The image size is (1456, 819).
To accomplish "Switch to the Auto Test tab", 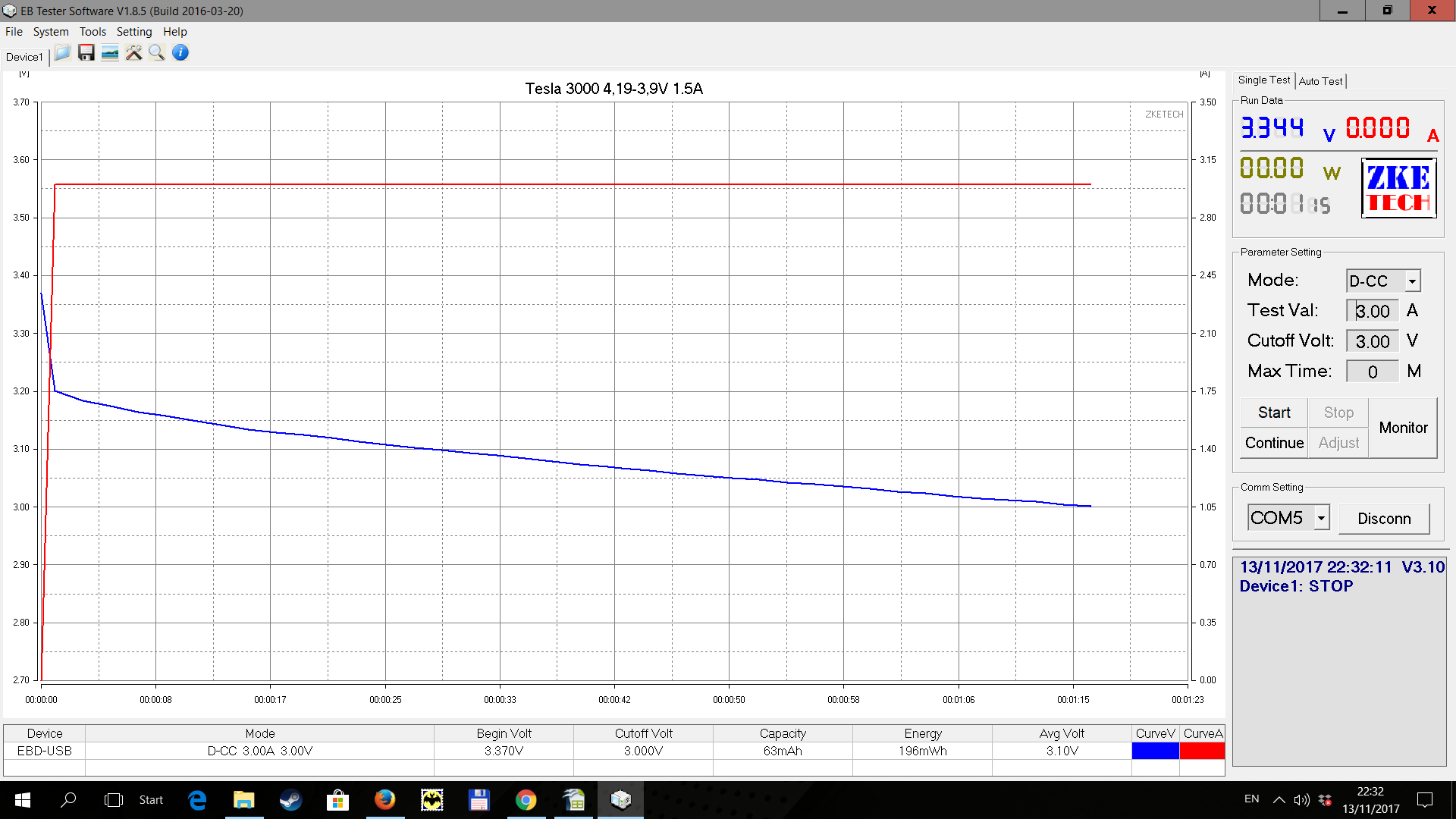I will tap(1320, 81).
